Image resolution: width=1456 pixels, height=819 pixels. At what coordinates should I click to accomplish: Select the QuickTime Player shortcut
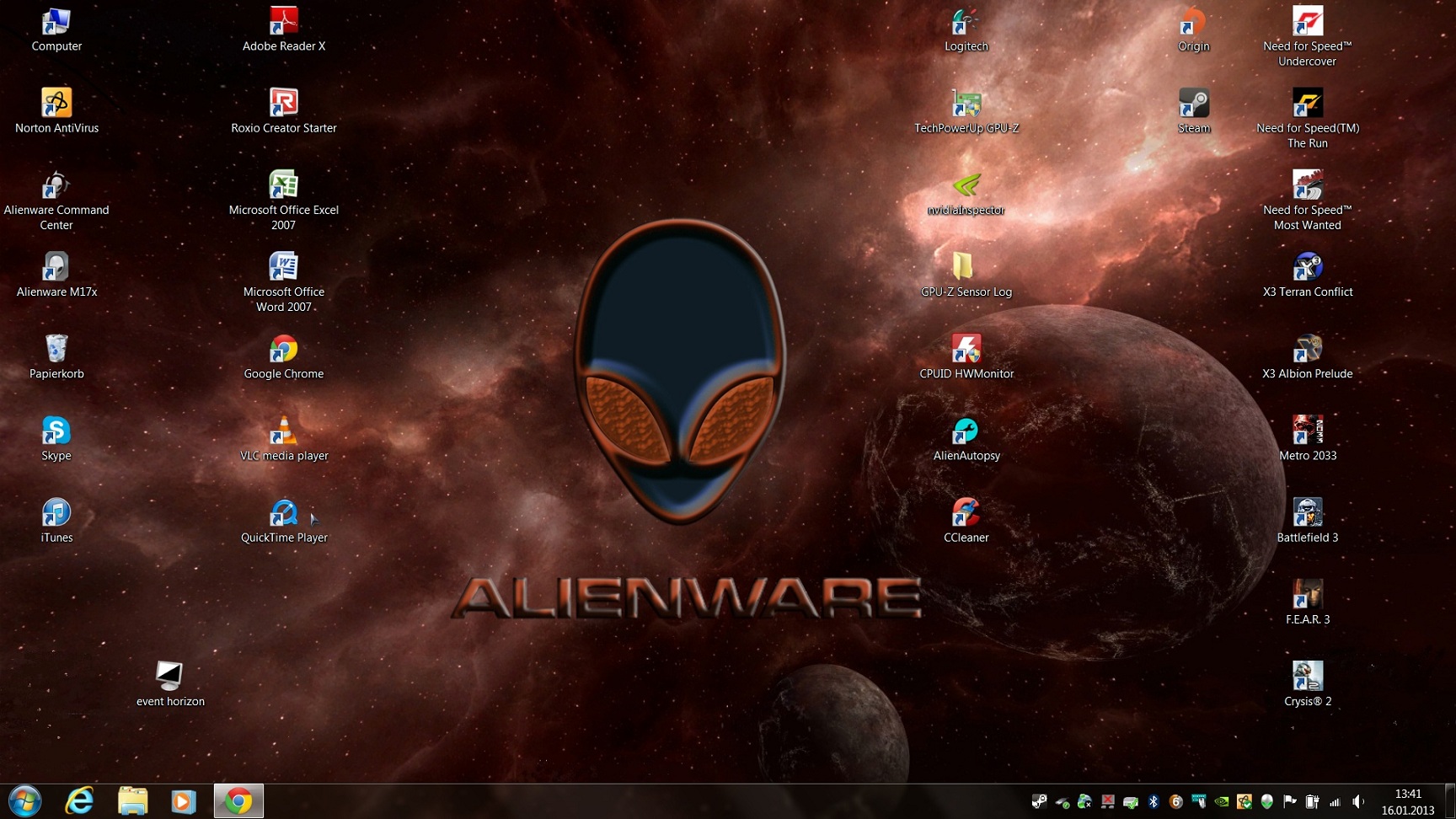[284, 520]
